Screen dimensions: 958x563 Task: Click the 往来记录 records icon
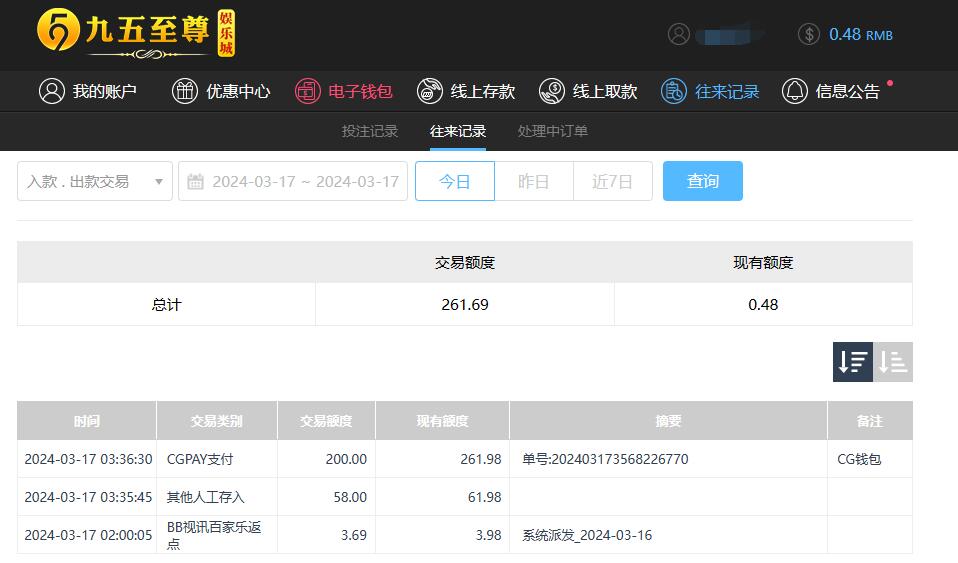coord(673,91)
